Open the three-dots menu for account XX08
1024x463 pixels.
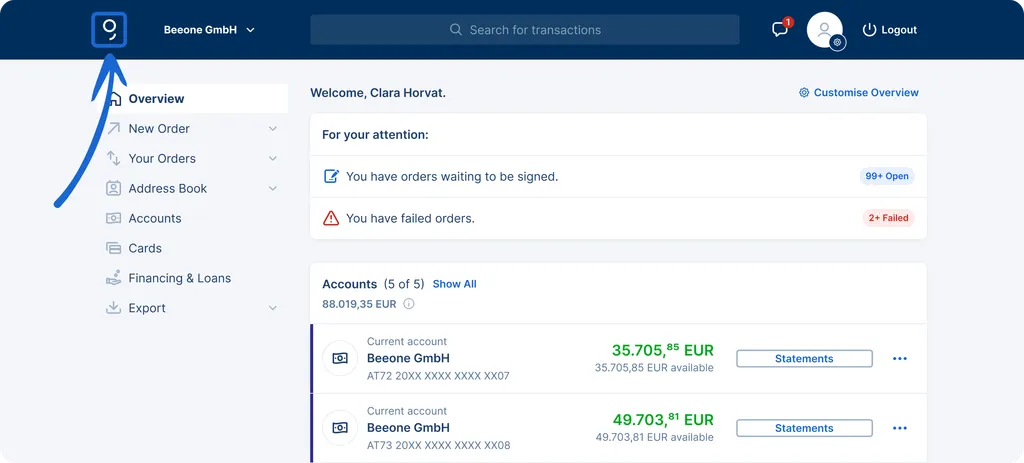pos(900,428)
